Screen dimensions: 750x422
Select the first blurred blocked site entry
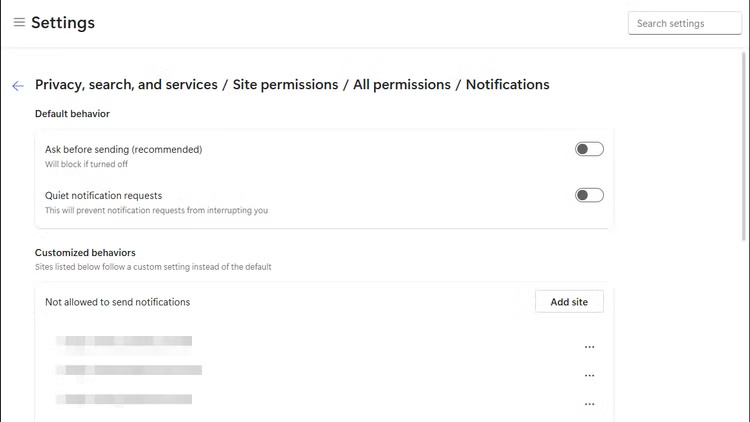pos(124,342)
